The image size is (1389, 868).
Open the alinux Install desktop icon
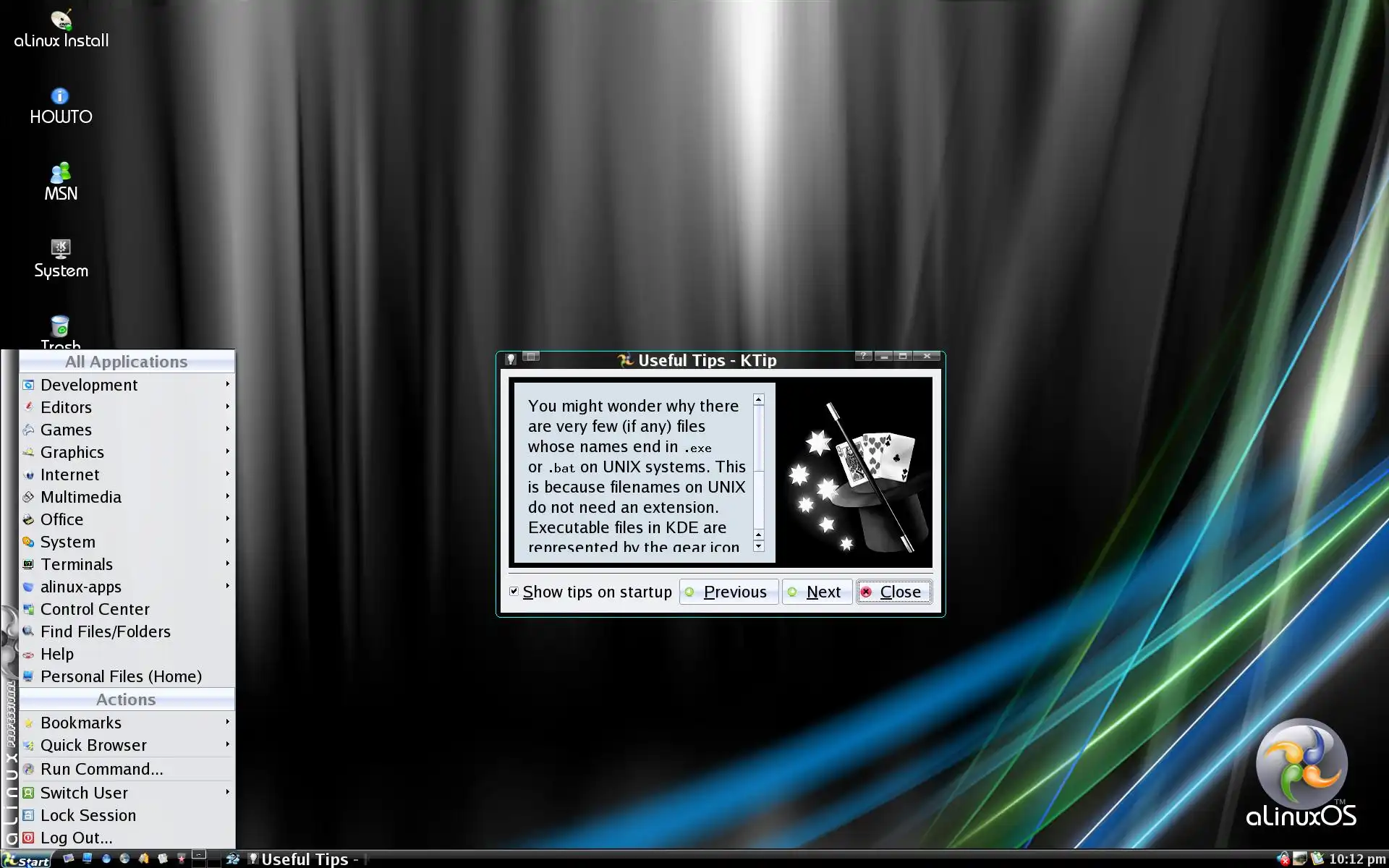tap(61, 29)
